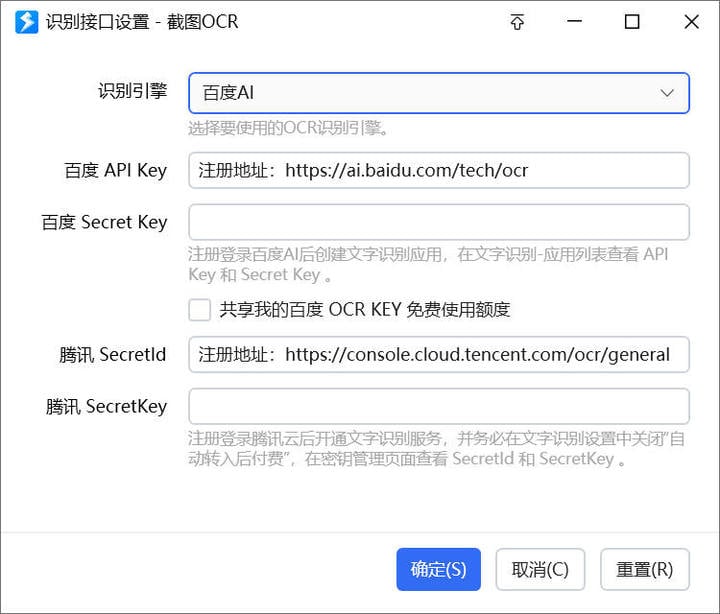Click the 识别引擎 field label
This screenshot has width=720, height=614.
pos(132,90)
